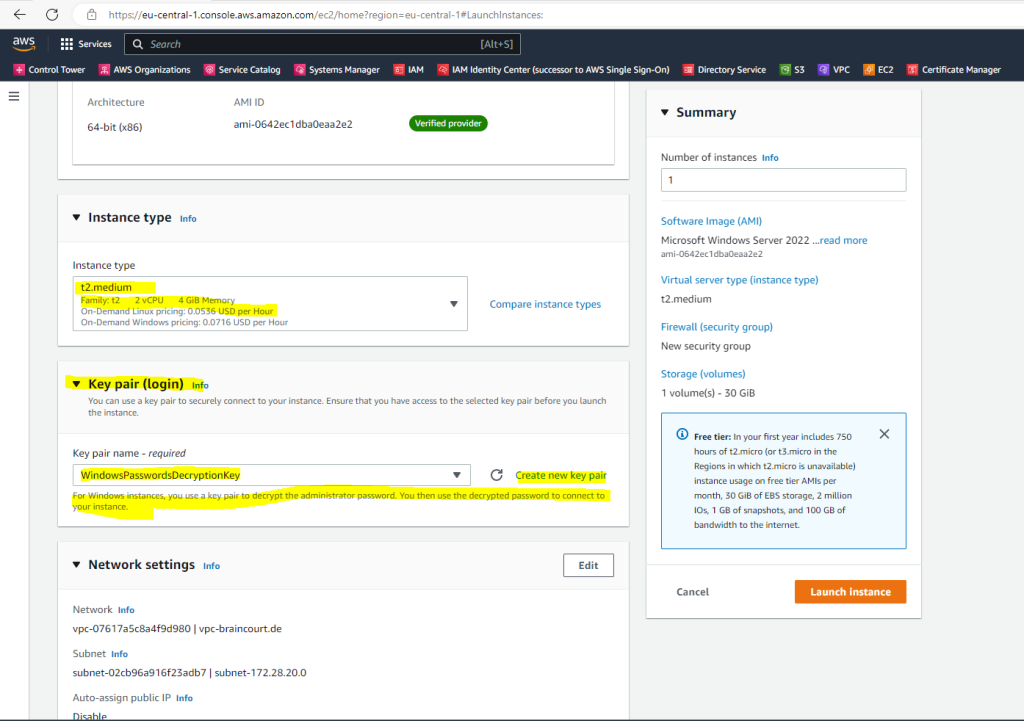Open Info link next to Instance type
1024x721 pixels.
[188, 219]
